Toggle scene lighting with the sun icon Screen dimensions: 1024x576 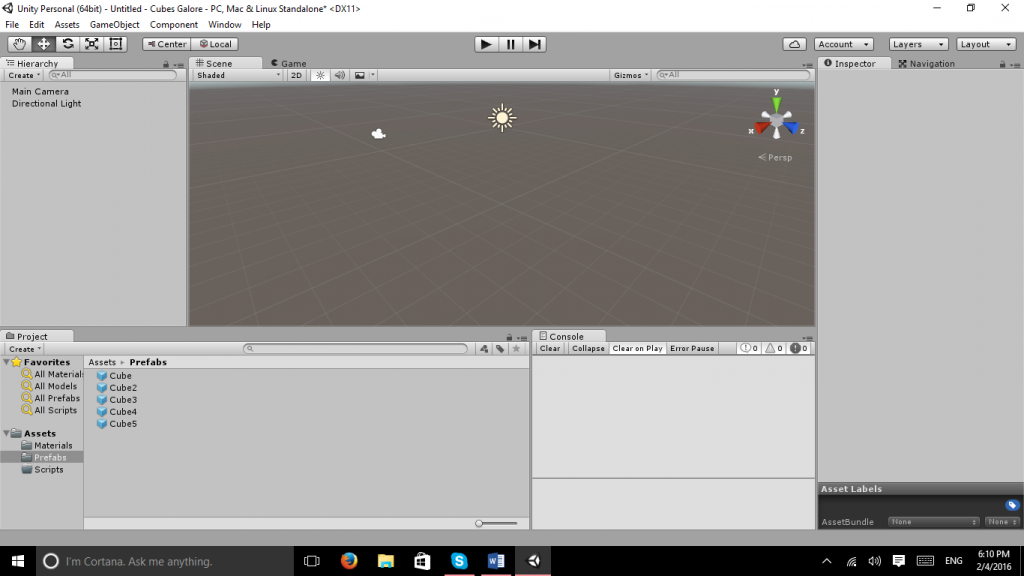318,74
